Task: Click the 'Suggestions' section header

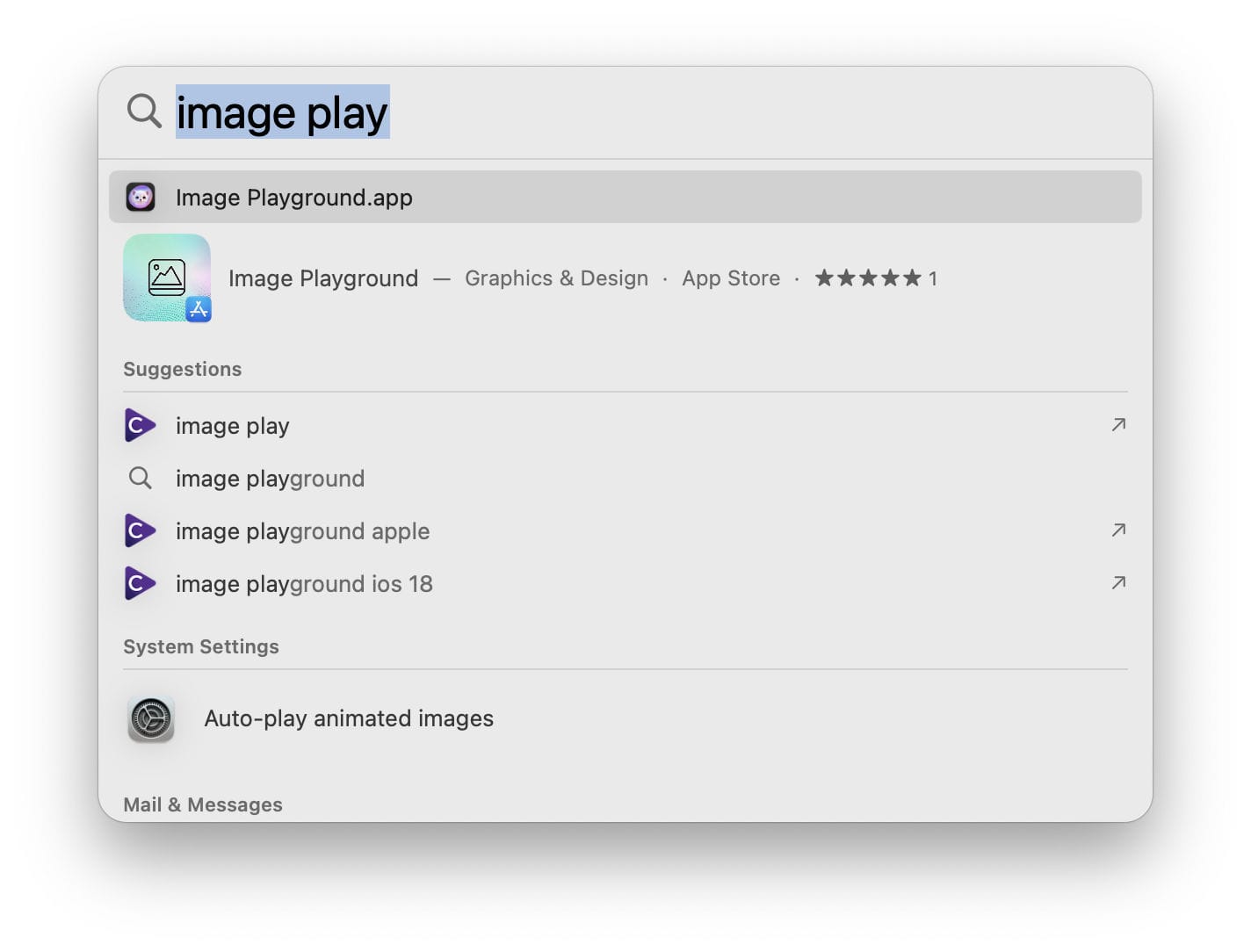Action: click(183, 369)
